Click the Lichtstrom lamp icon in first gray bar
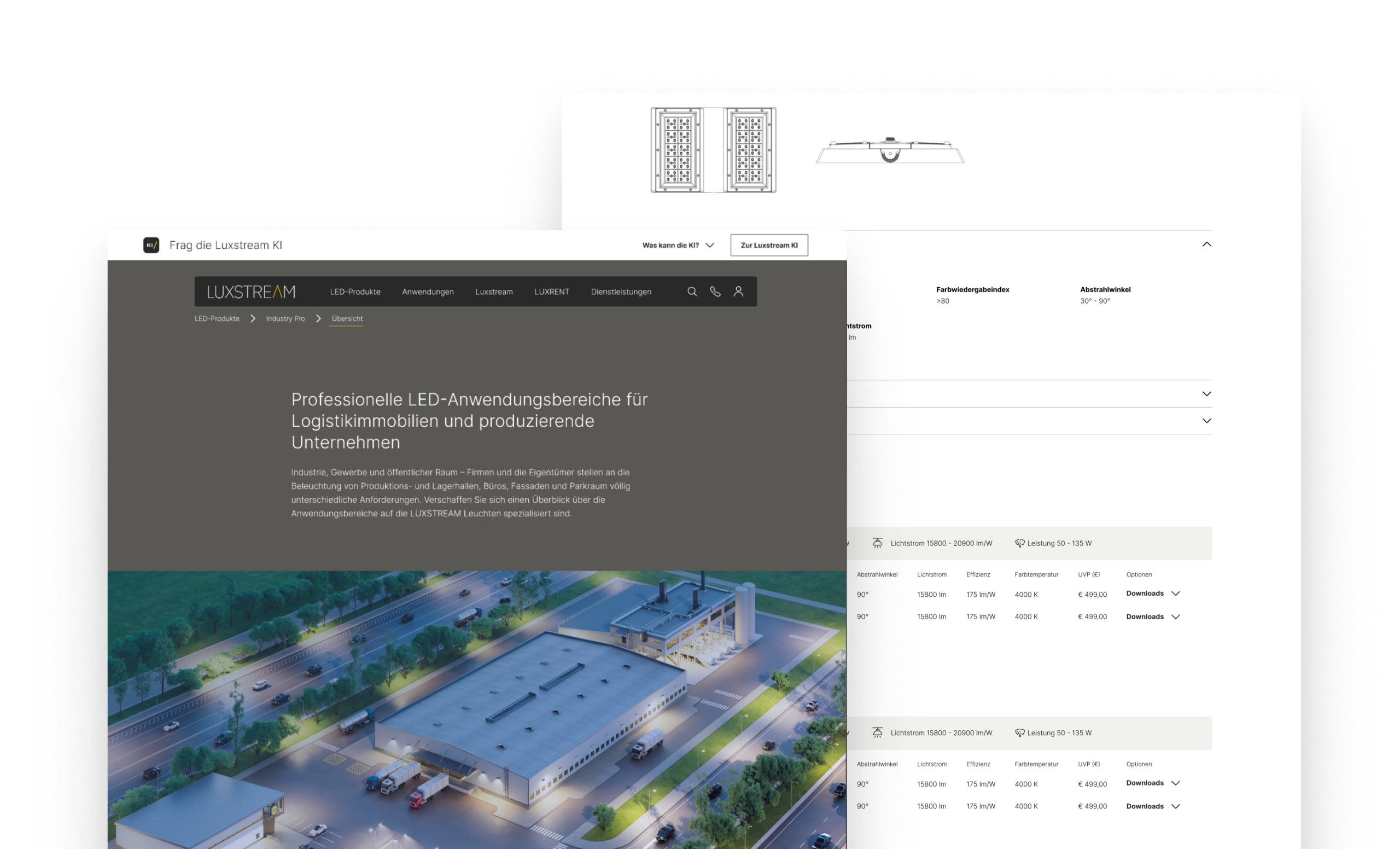 (877, 543)
